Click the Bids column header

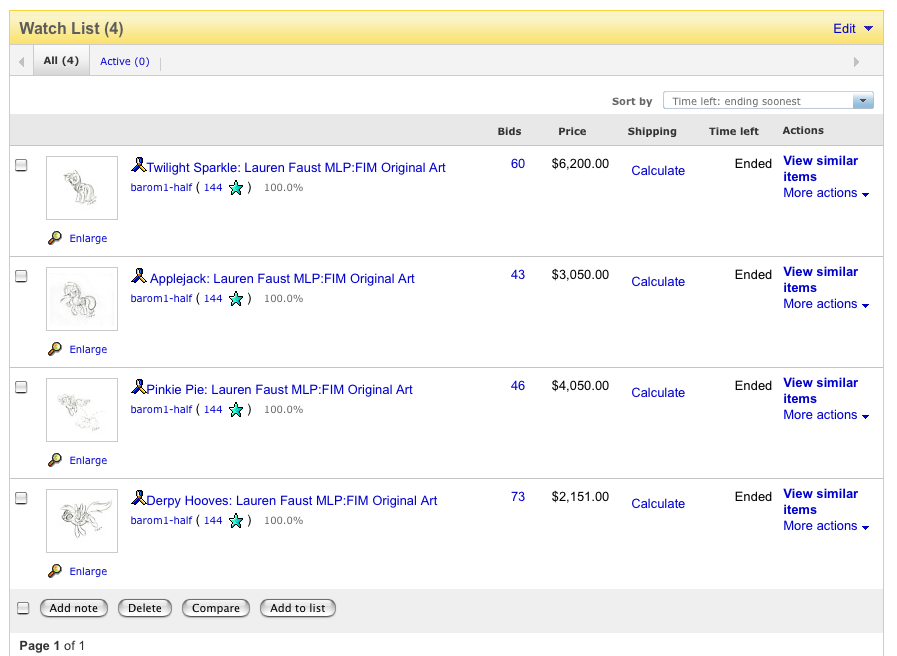click(509, 132)
